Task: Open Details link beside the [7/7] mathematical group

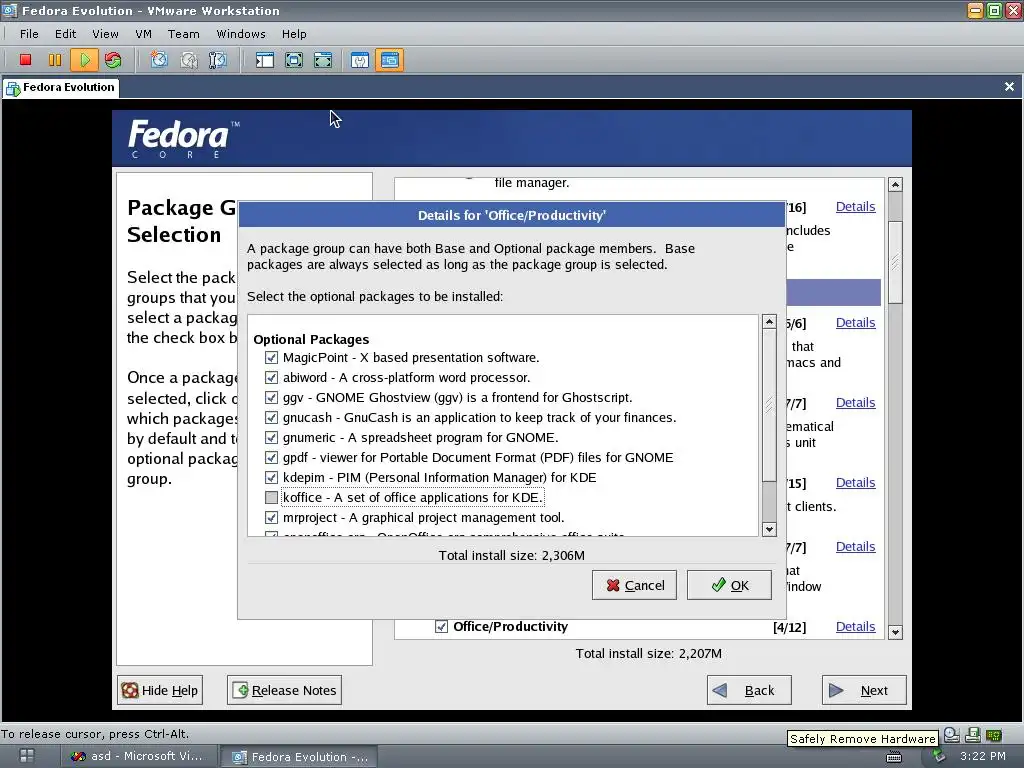Action: (855, 403)
